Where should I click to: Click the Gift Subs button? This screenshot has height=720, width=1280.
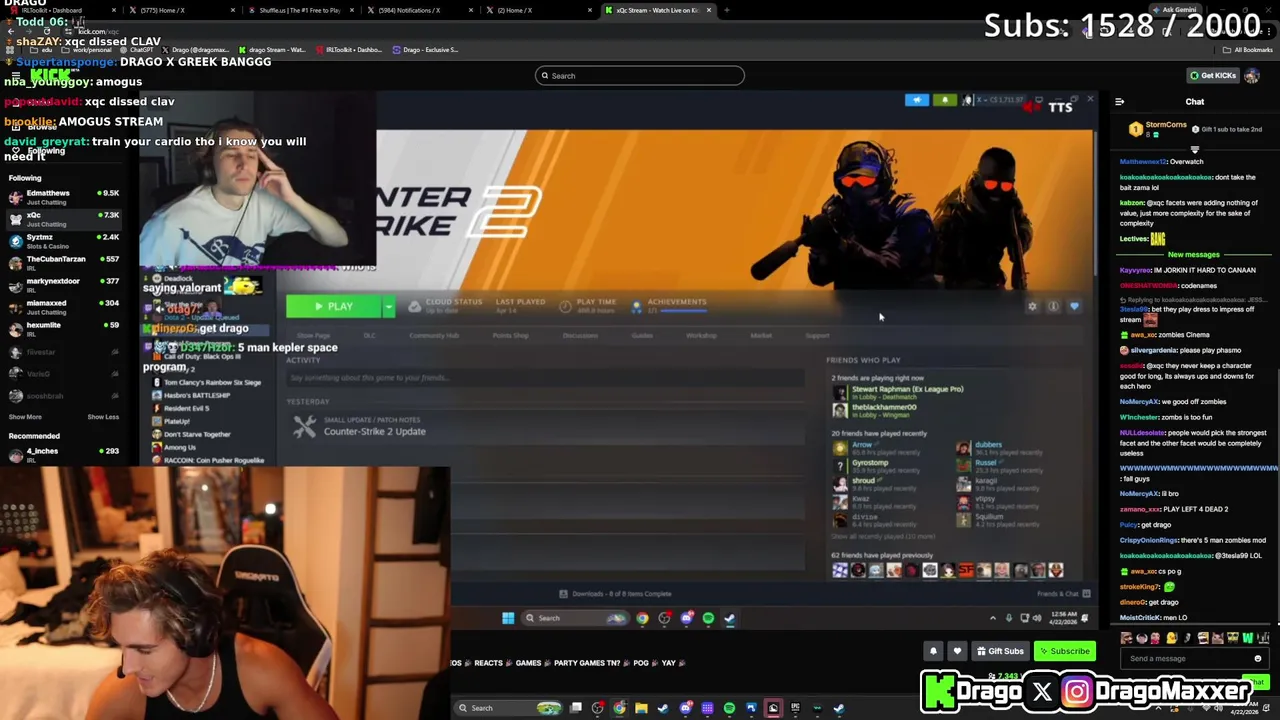pyautogui.click(x=1000, y=651)
